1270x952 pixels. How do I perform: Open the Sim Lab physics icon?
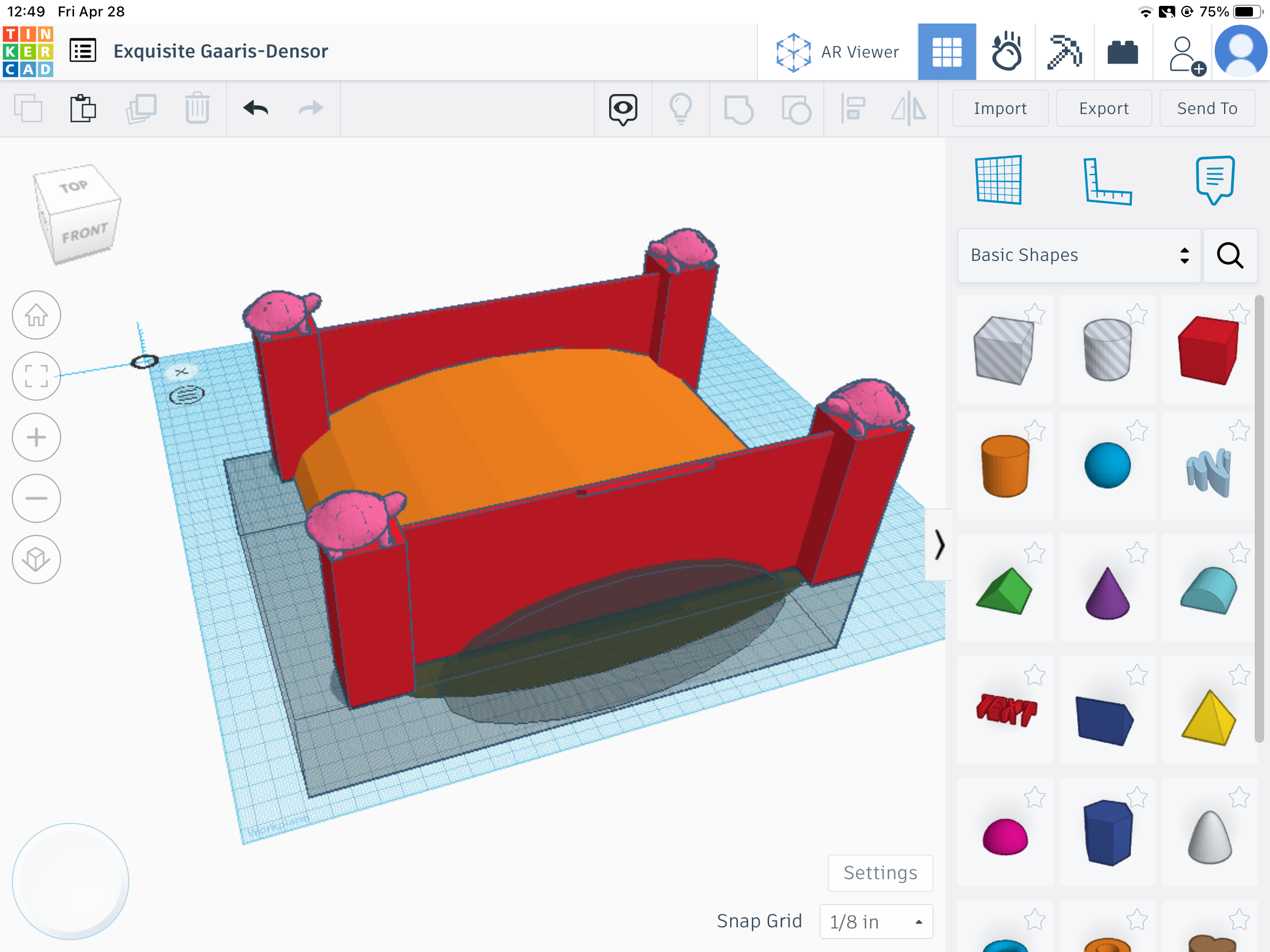(1006, 52)
